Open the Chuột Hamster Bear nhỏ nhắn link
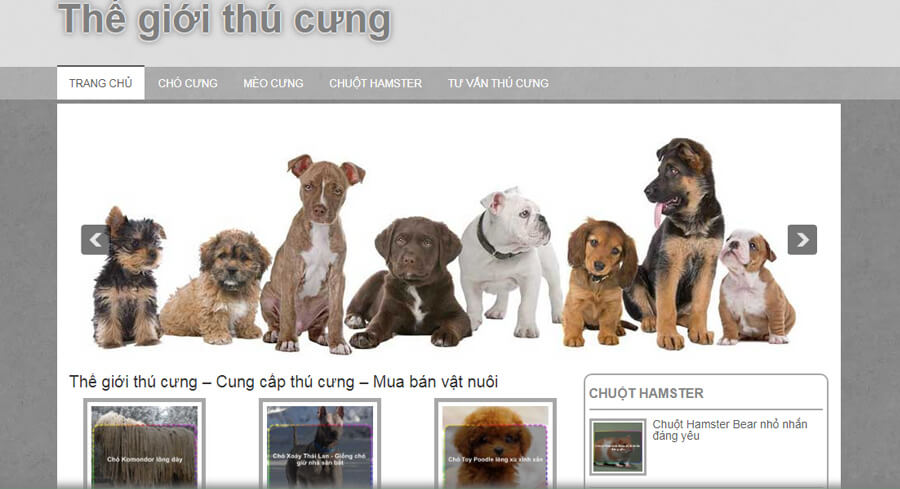The image size is (900, 489). [730, 430]
